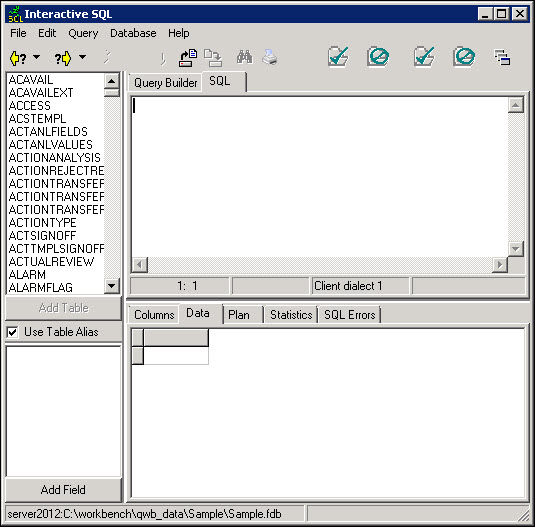
Task: Click the first checkmark commit icon
Action: (338, 57)
